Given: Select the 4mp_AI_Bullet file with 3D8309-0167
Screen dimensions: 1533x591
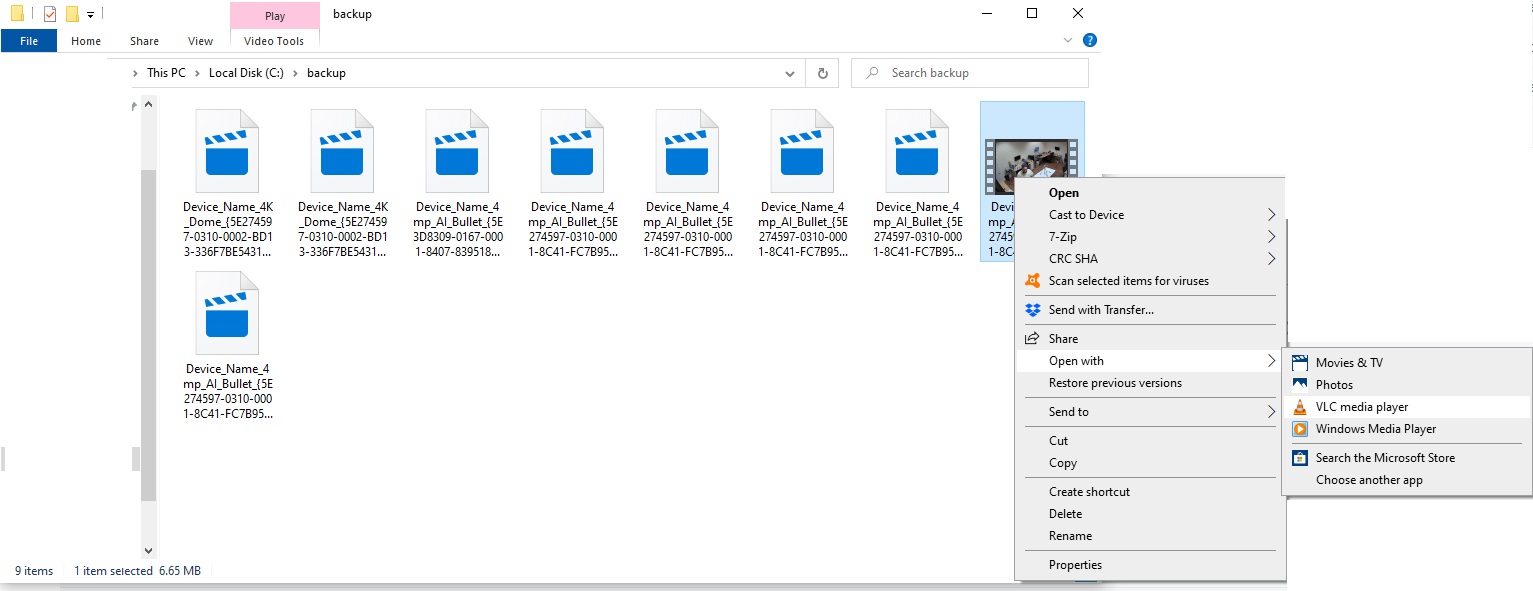Looking at the screenshot, I should 458,183.
